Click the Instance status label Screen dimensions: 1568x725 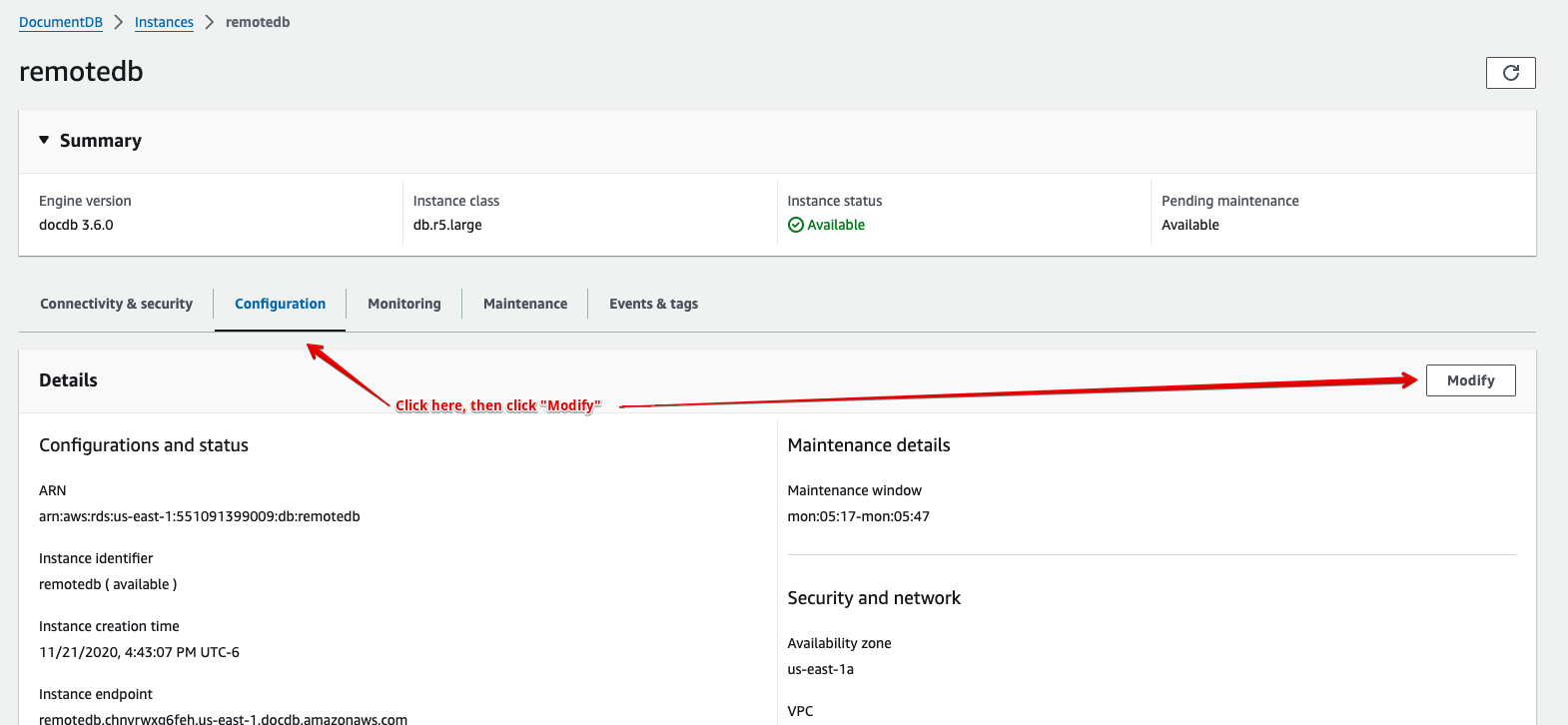[x=835, y=201]
